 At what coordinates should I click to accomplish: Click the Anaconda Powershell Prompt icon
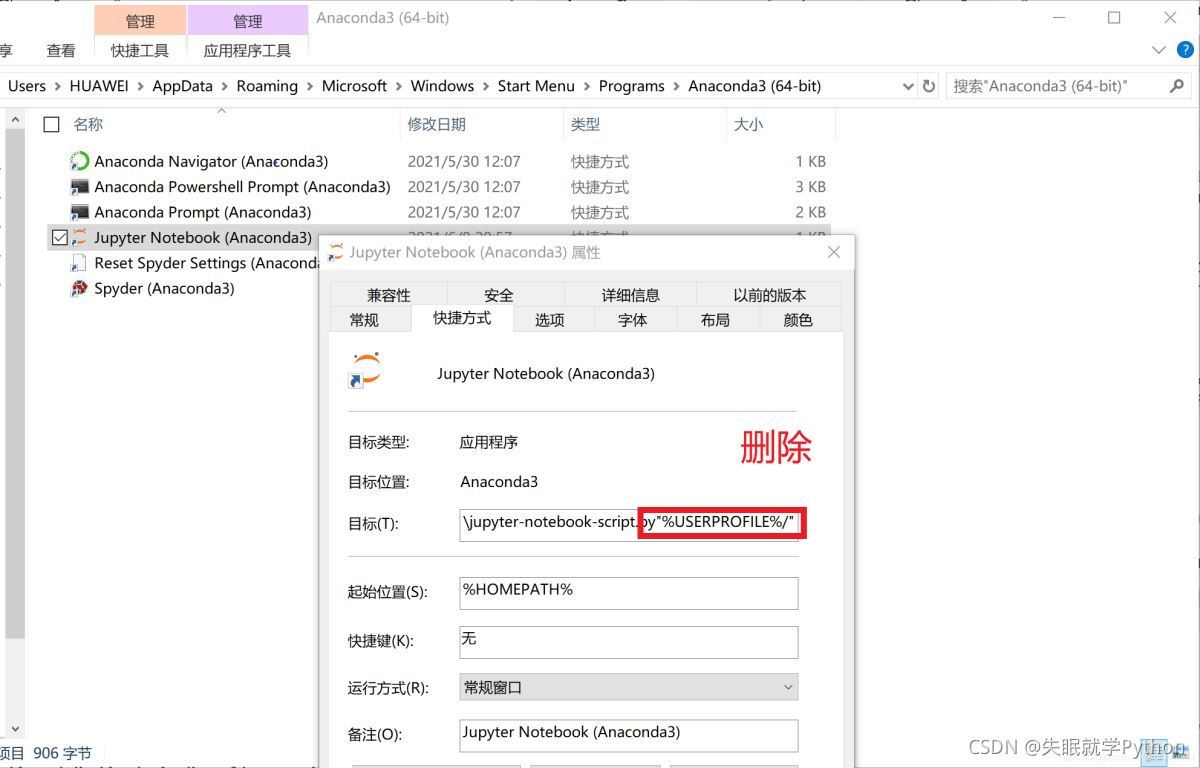pos(79,187)
